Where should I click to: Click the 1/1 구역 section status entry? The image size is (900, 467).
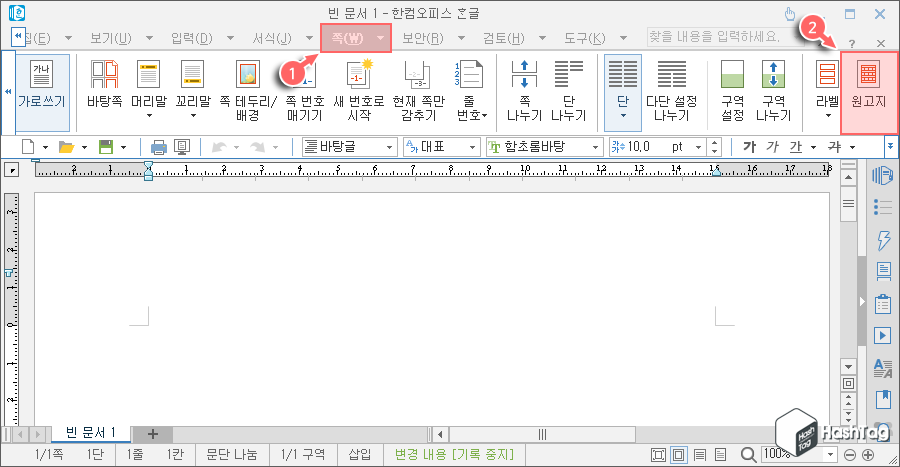pyautogui.click(x=302, y=454)
